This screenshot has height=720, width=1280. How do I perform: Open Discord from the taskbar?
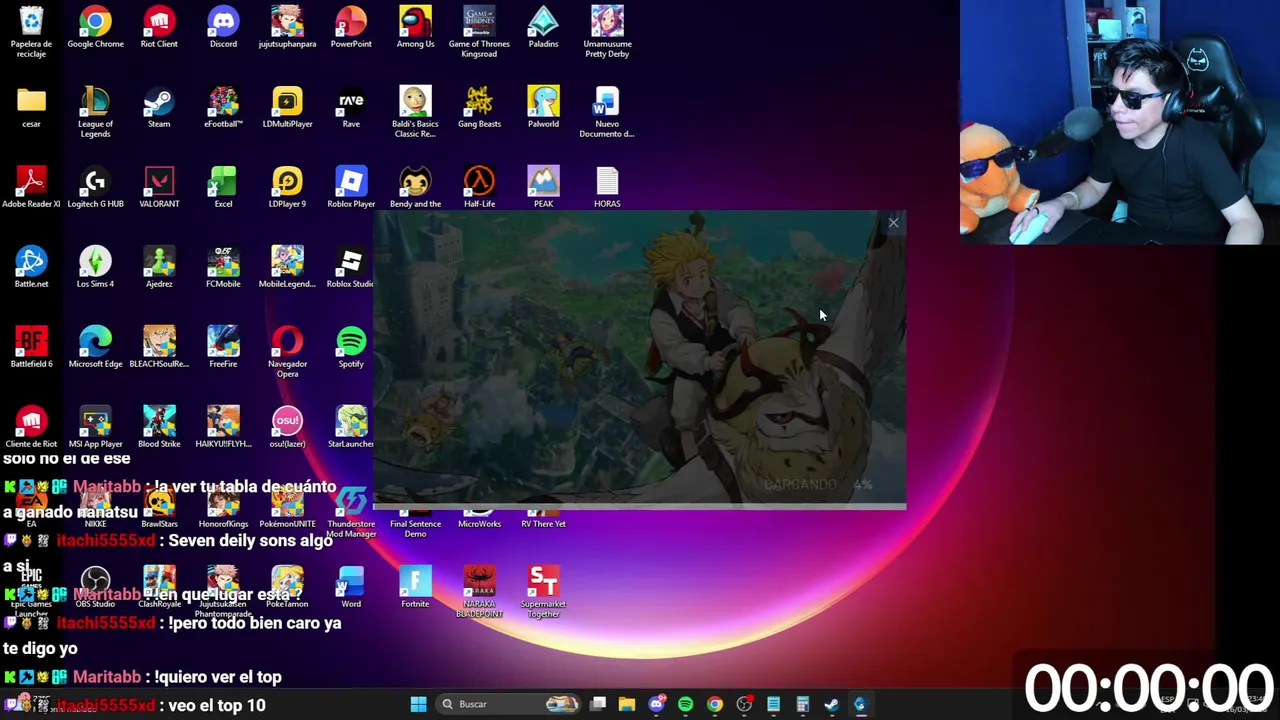point(656,704)
